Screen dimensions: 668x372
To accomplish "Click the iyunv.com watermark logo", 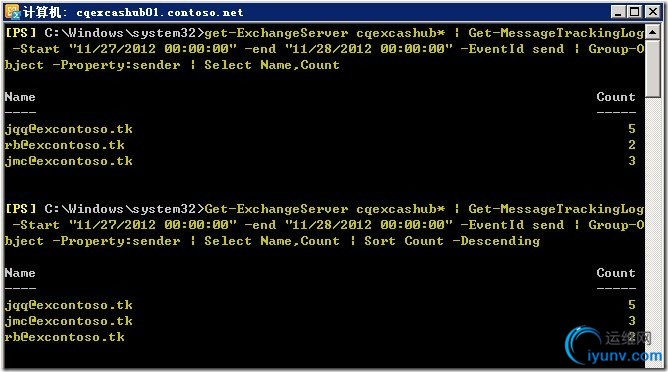I will pos(613,346).
